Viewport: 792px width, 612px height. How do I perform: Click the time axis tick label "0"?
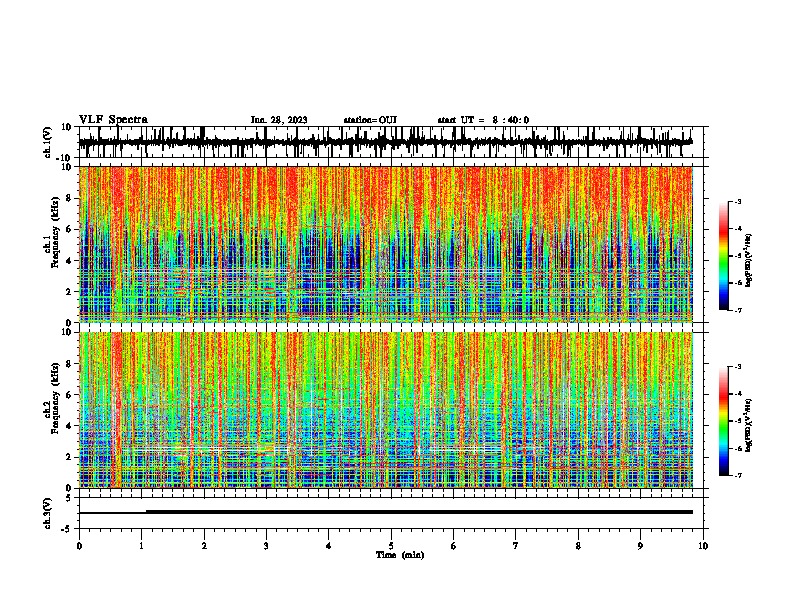79,546
